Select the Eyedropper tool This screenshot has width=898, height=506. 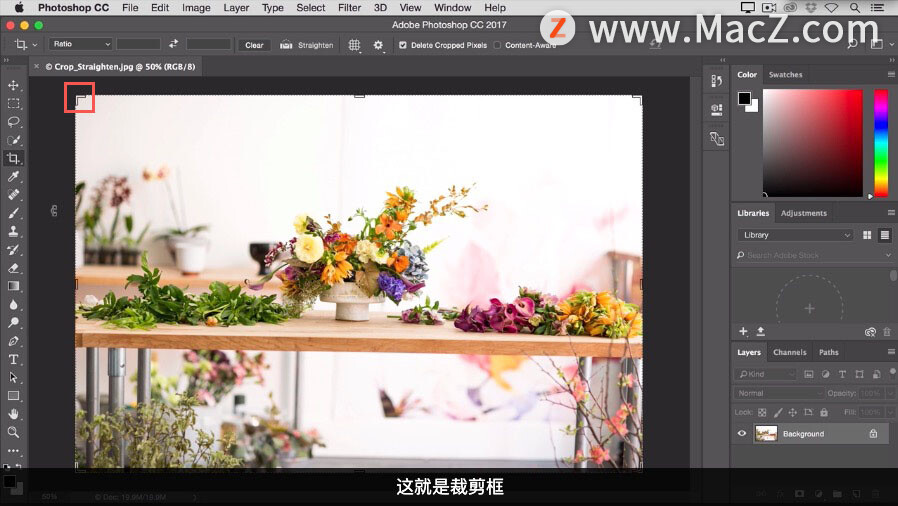pos(13,176)
